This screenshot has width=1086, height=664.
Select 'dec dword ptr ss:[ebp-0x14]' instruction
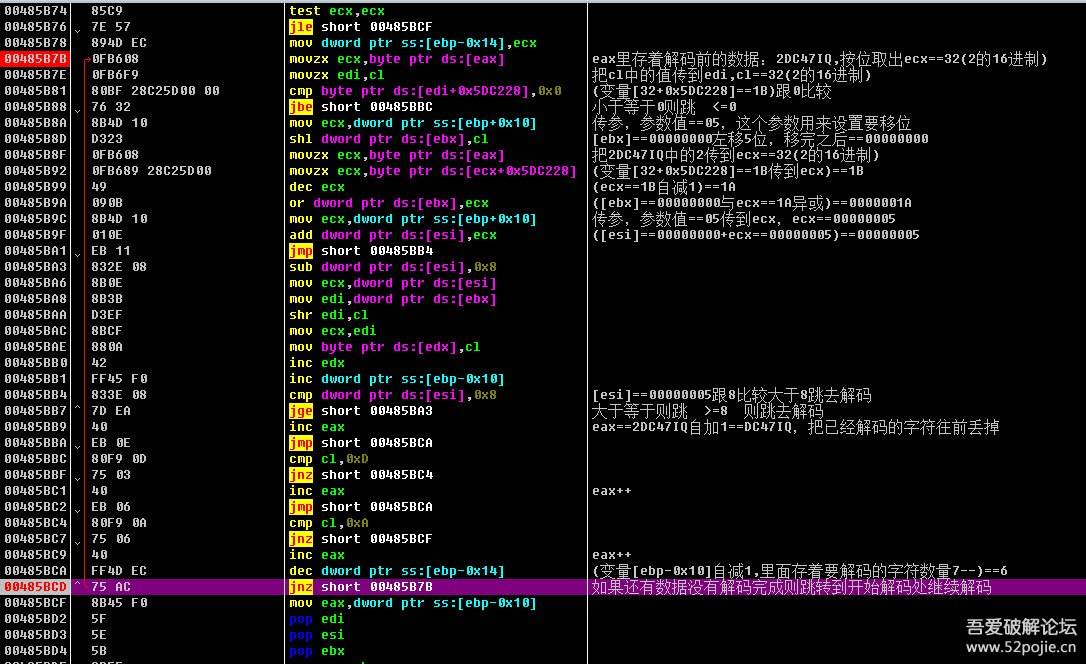397,571
